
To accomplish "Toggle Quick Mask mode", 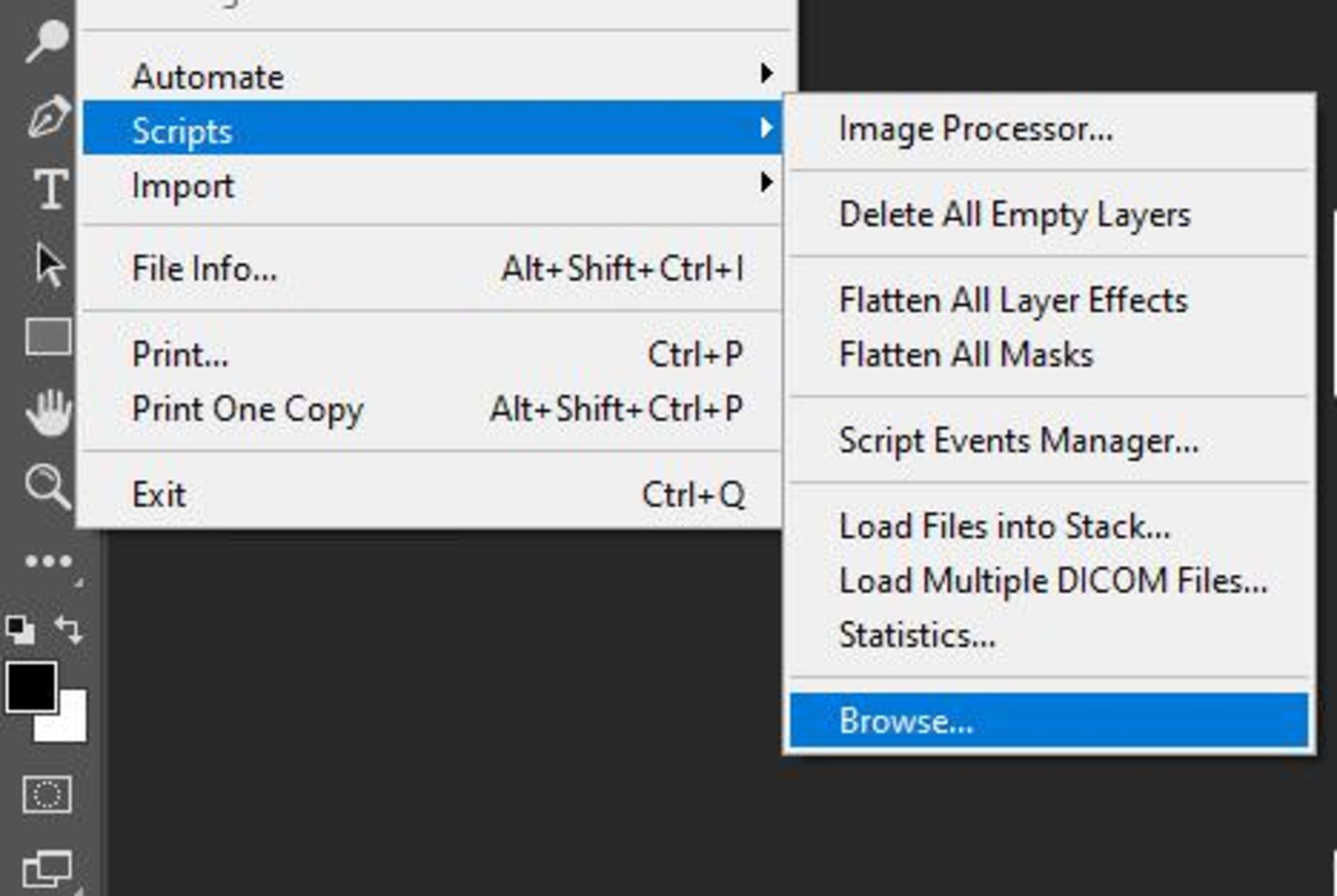I will (47, 794).
